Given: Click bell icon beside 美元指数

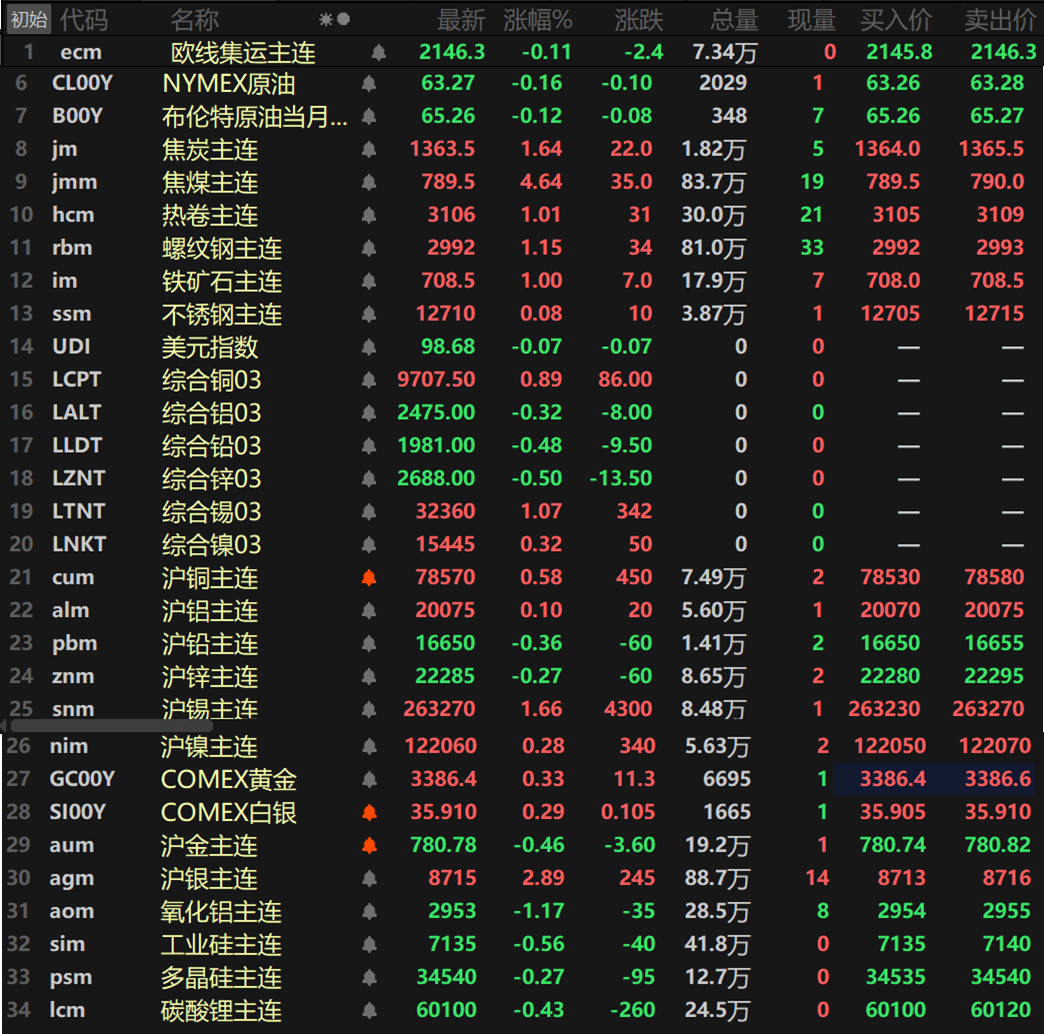Looking at the screenshot, I should pos(369,348).
